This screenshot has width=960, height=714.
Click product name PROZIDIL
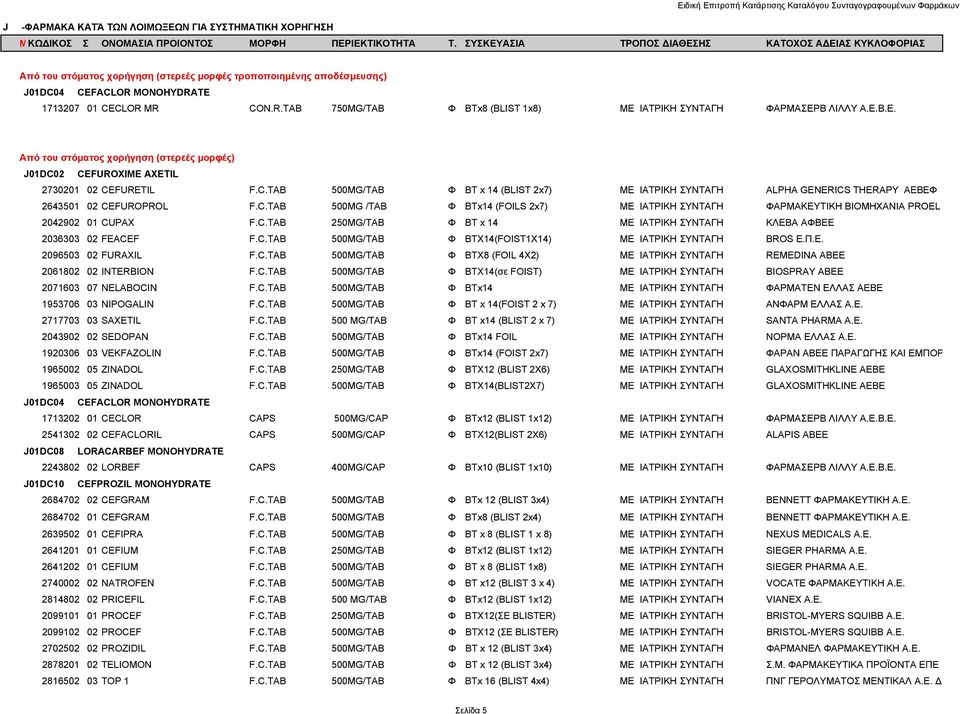123,648
